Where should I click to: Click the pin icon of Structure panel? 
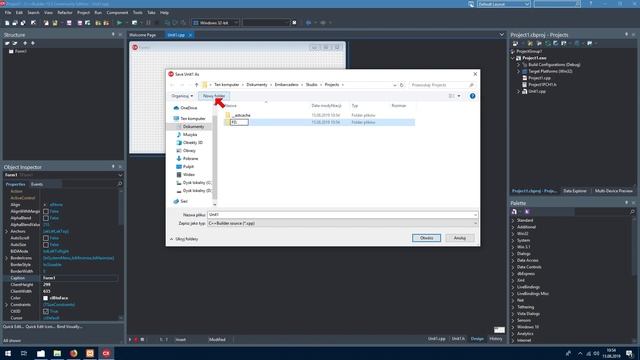pyautogui.click(x=113, y=35)
